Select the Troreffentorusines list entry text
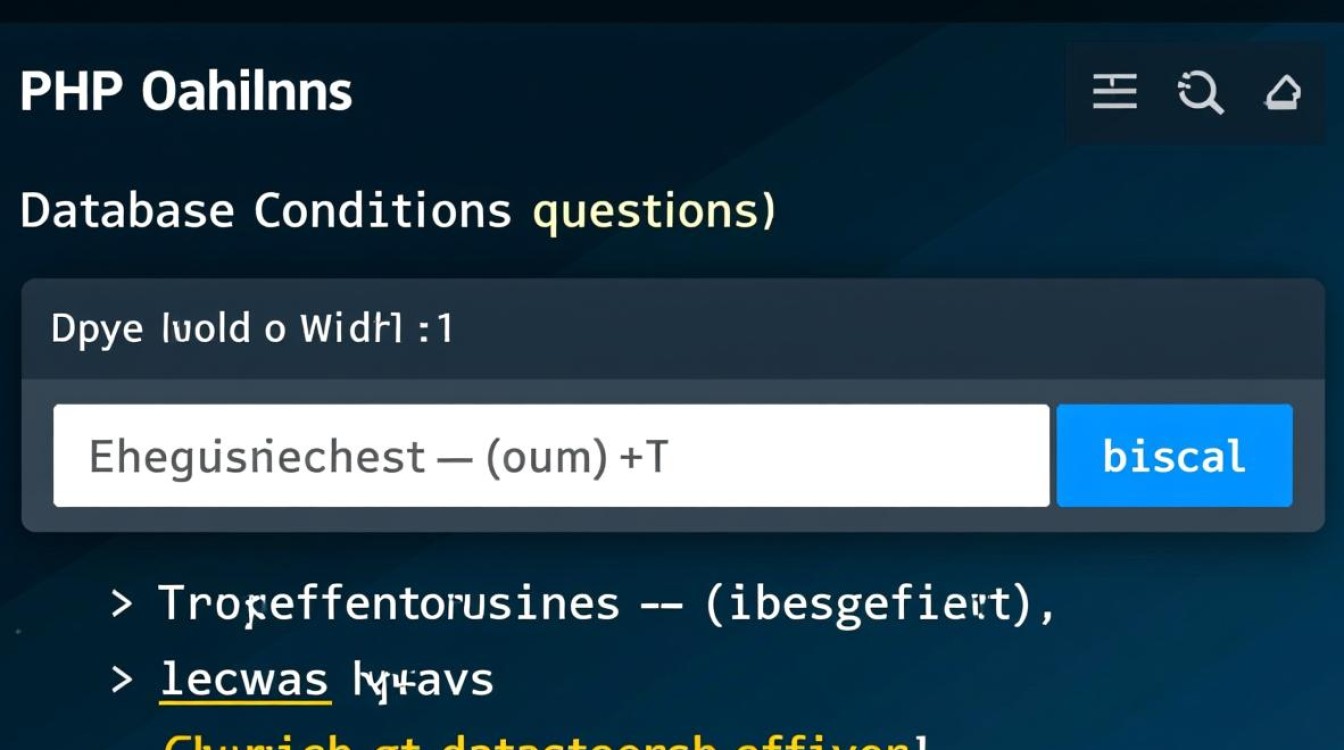1344x750 pixels. click(389, 604)
